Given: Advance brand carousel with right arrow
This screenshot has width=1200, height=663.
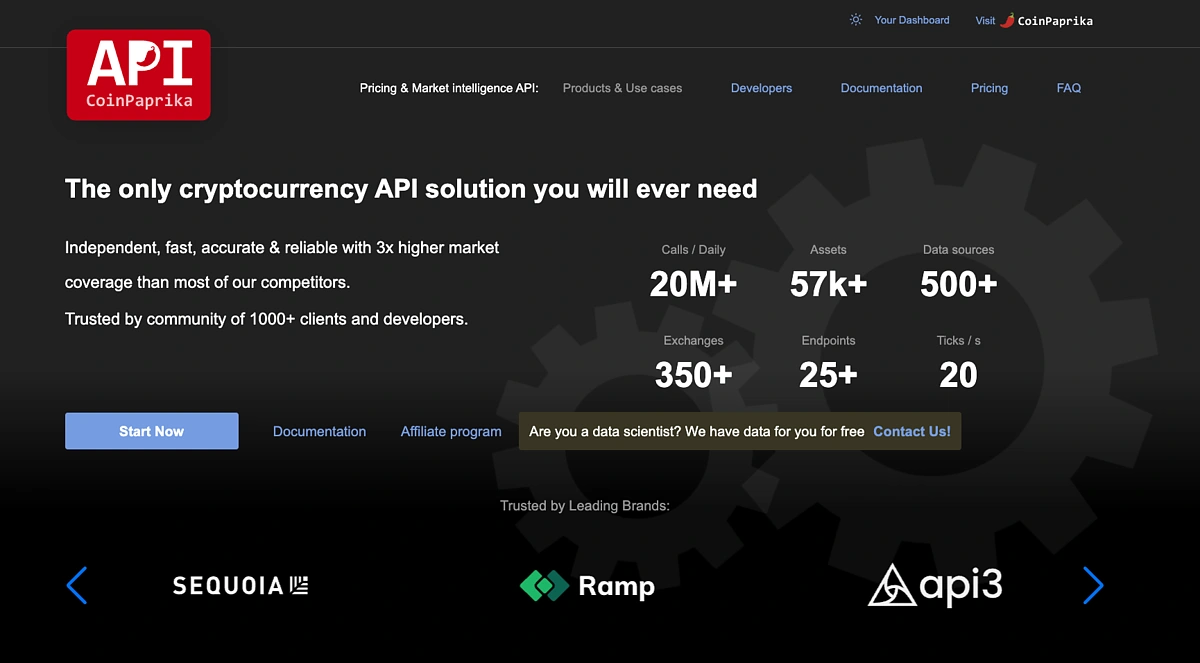Looking at the screenshot, I should click(1093, 585).
